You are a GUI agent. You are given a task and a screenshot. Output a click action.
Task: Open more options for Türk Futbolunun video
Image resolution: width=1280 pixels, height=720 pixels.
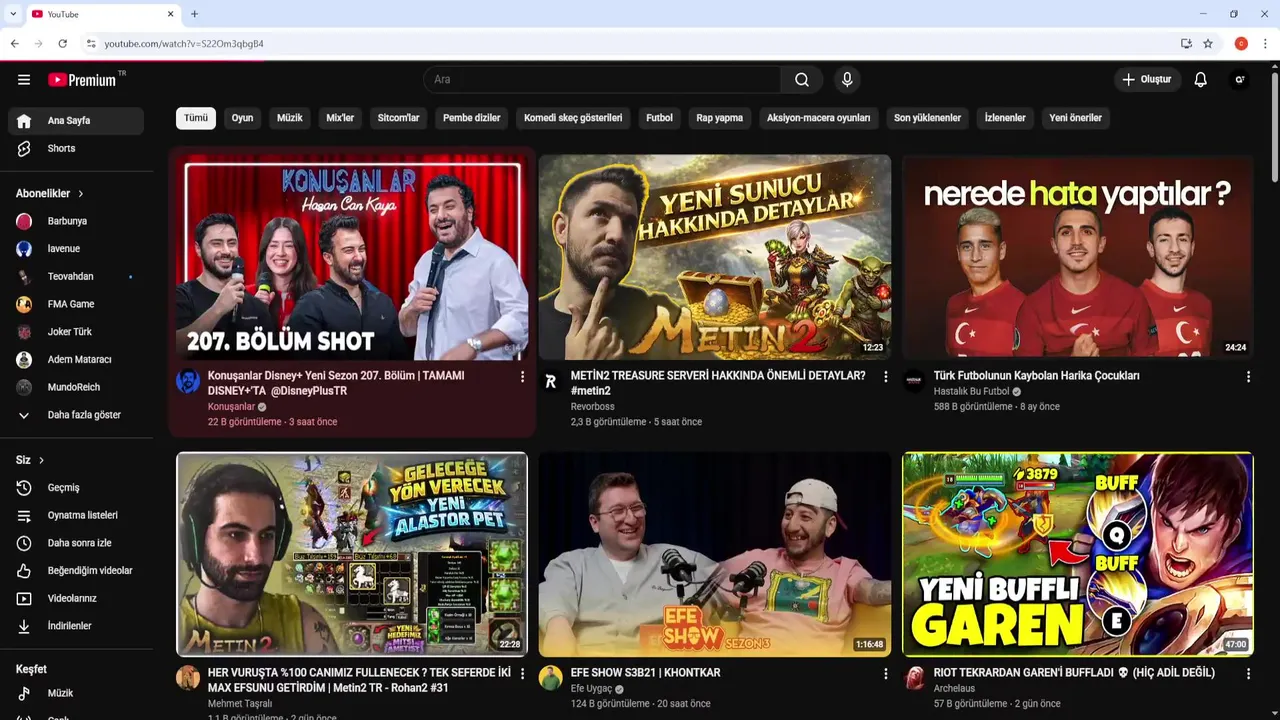point(1248,377)
